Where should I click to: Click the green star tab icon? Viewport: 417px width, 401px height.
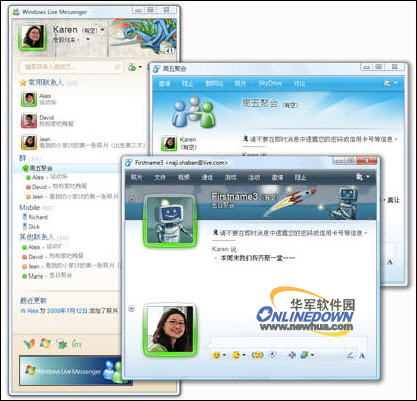pyautogui.click(x=62, y=344)
